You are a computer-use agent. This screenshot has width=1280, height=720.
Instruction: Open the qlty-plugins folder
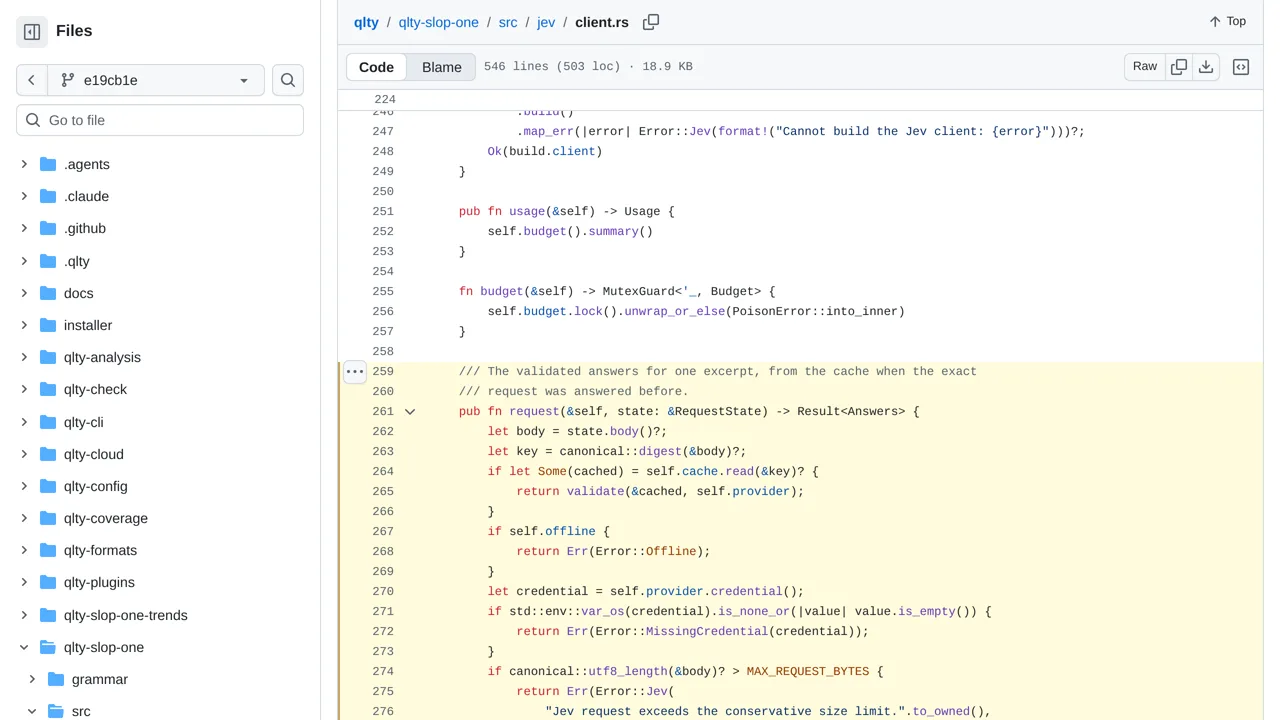[x=99, y=582]
